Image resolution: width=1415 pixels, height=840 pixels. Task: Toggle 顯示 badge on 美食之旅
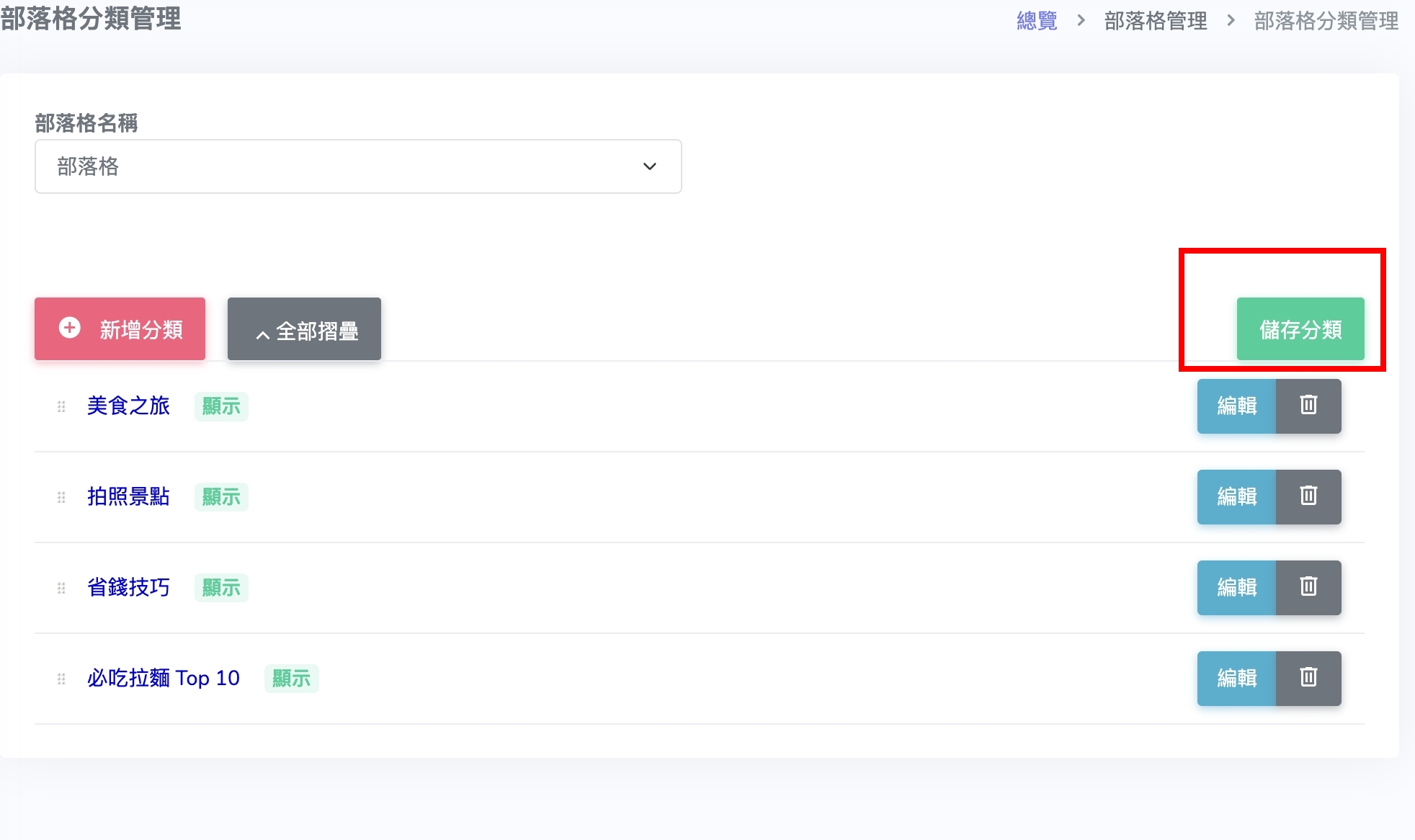click(221, 406)
